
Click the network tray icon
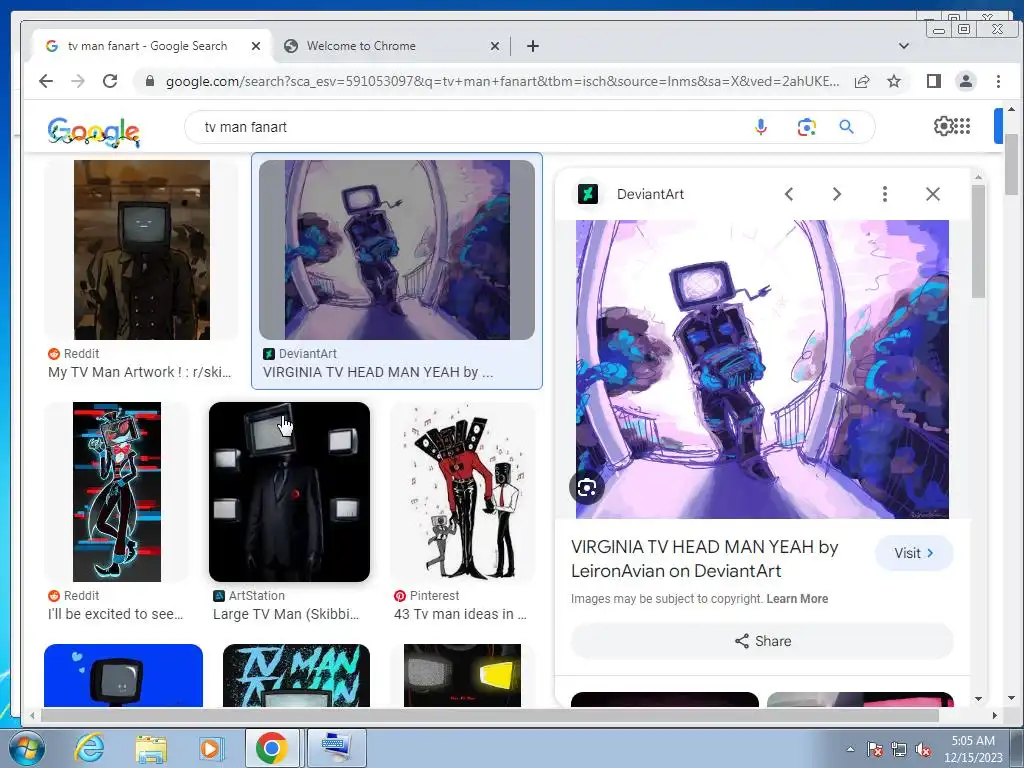[899, 750]
